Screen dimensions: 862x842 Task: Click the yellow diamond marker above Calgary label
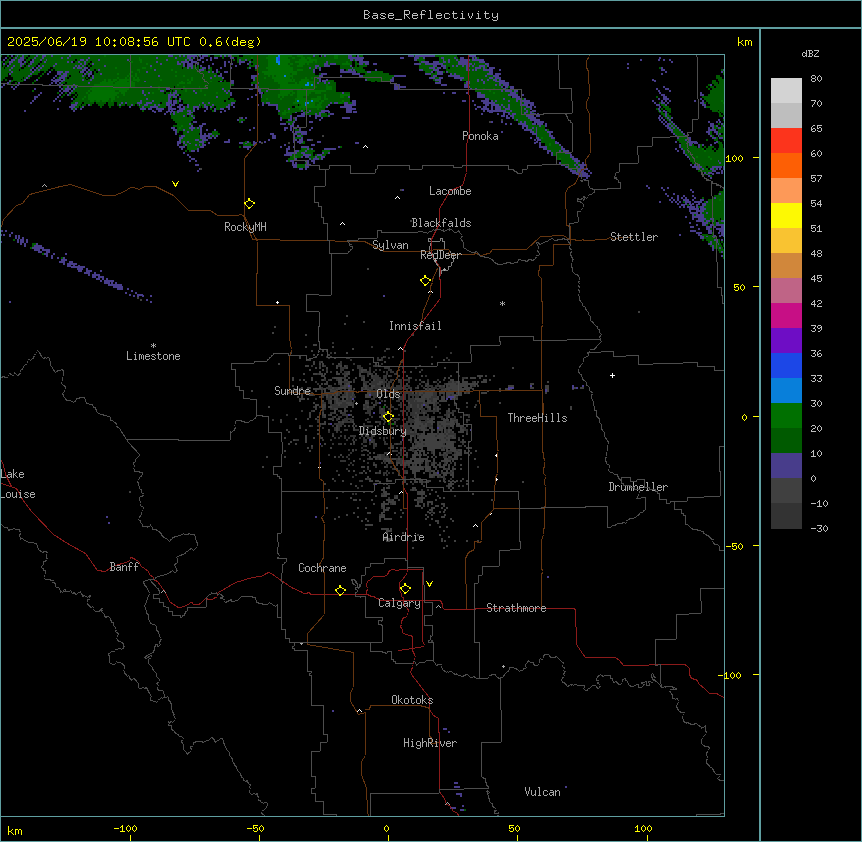coord(405,589)
